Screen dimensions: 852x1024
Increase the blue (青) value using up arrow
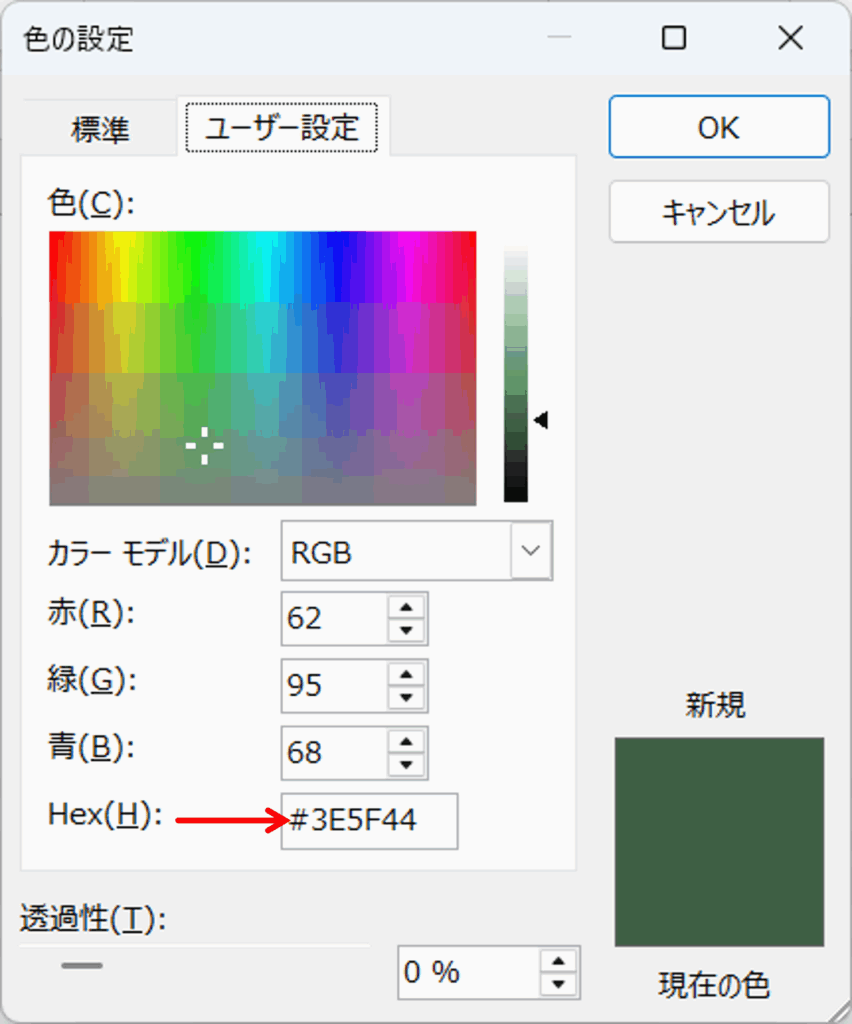[x=405, y=741]
